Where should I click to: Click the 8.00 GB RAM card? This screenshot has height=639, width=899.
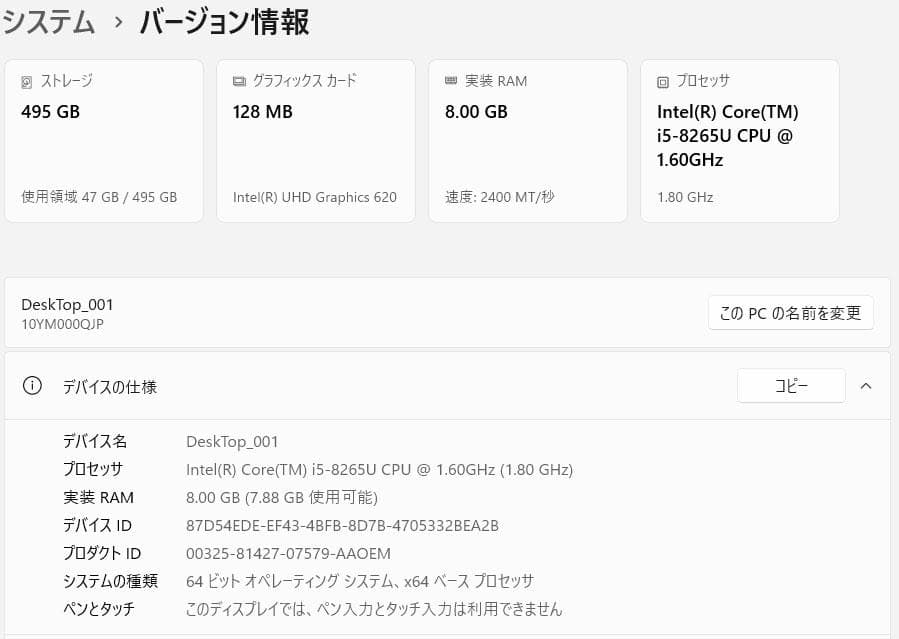528,140
